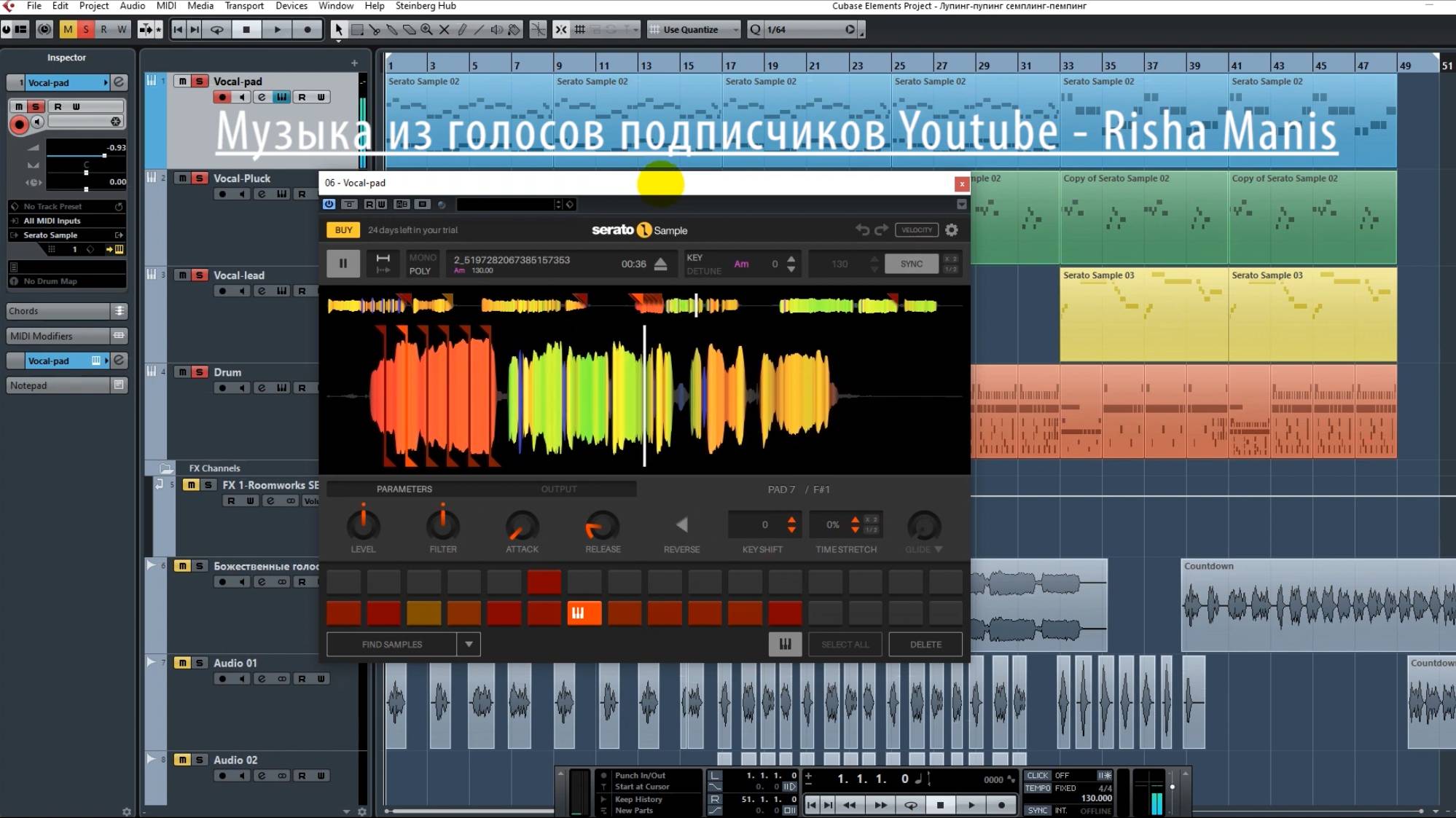
Task: Click the Level knob
Action: (363, 525)
